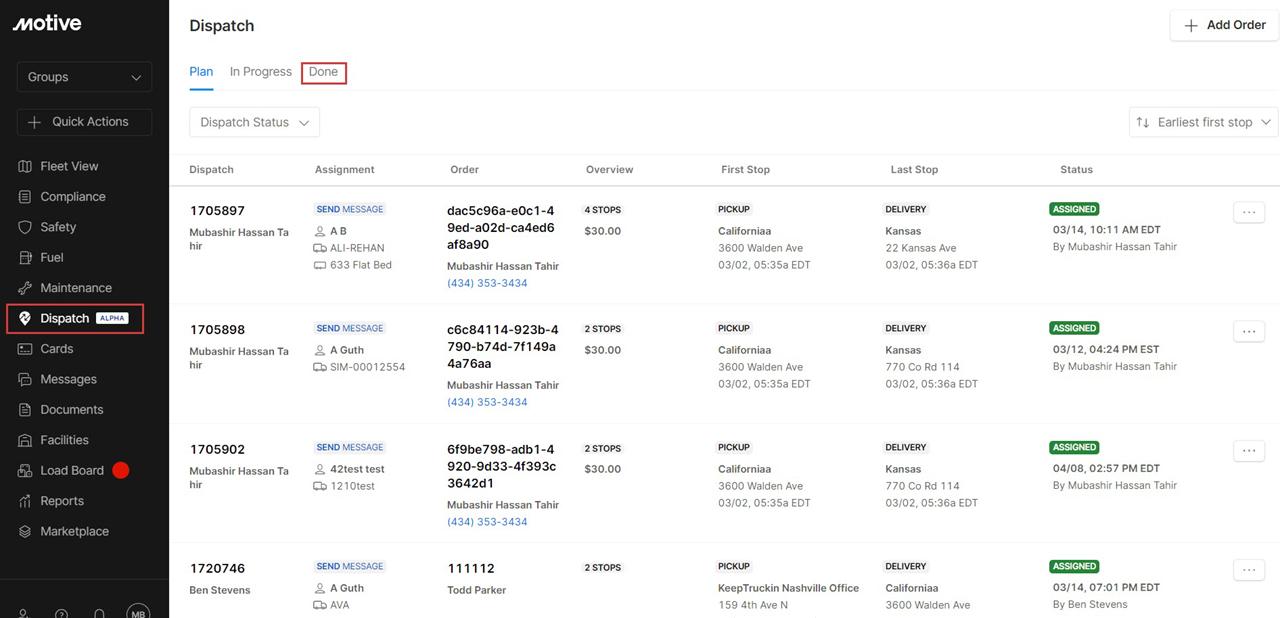Screen dimensions: 1280x618
Task: Open the Dispatch Status filter dropdown
Action: tap(254, 122)
